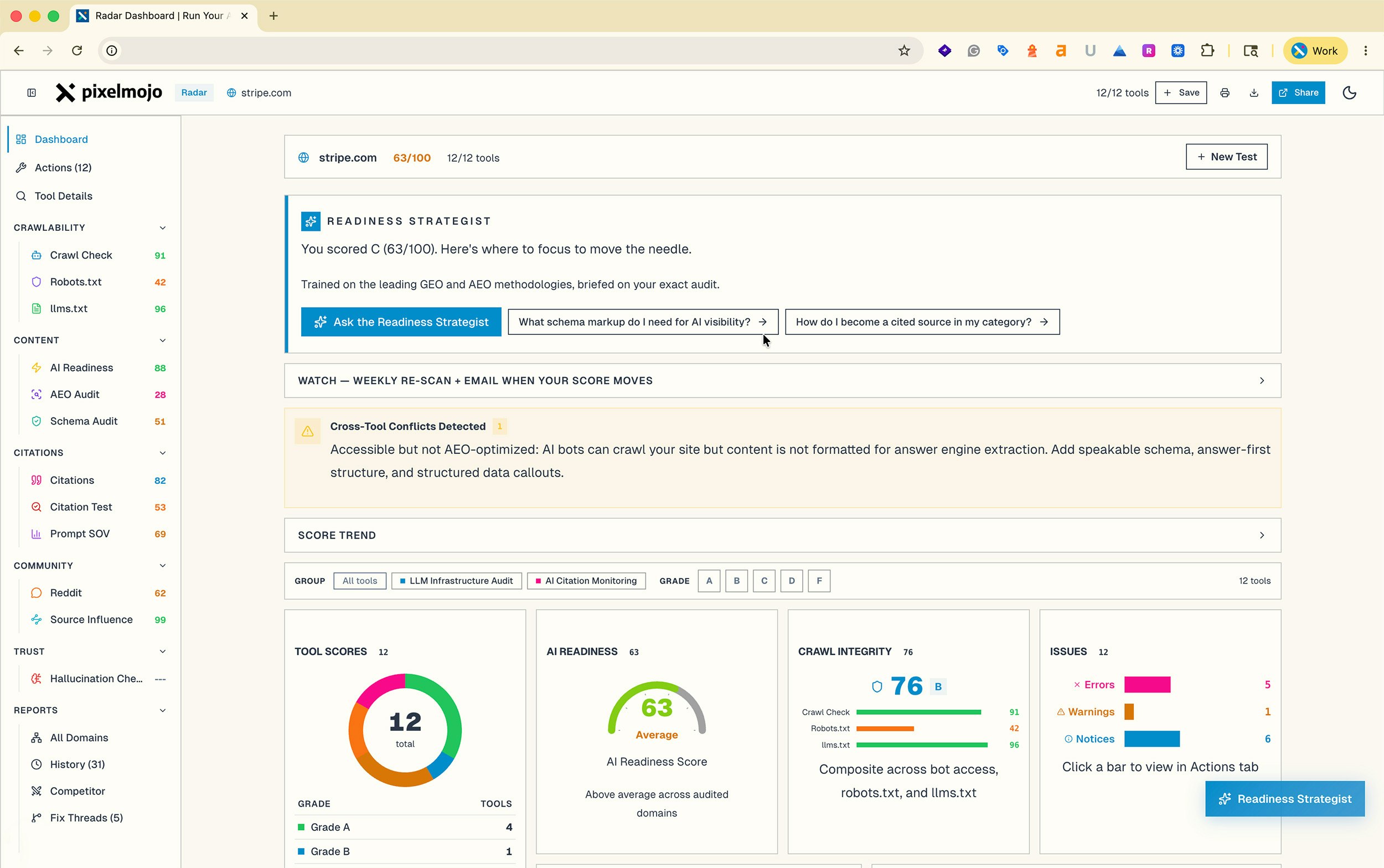This screenshot has width=1384, height=868.
Task: Toggle dark mode with moon icon
Action: coord(1350,93)
